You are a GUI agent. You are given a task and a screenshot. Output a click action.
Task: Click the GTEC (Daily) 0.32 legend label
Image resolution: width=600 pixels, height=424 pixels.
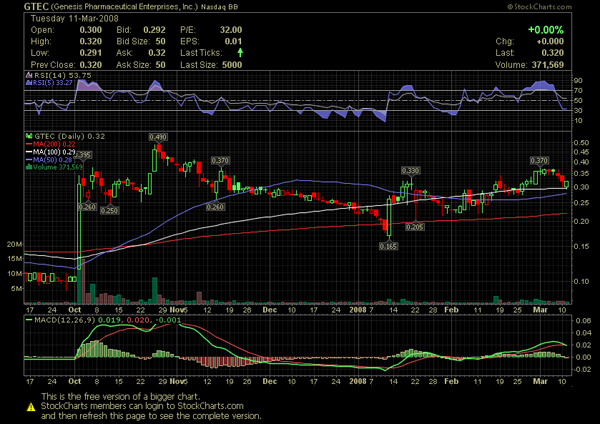tap(69, 136)
